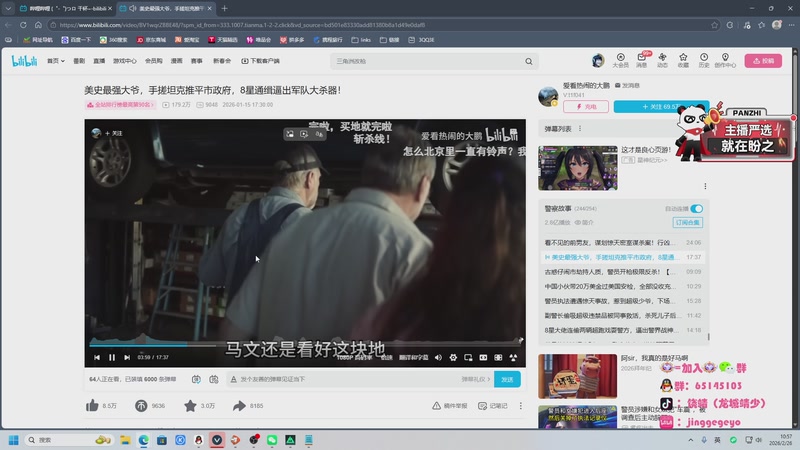
Task: Toggle the 自动连播 autoplay switch
Action: tap(696, 209)
